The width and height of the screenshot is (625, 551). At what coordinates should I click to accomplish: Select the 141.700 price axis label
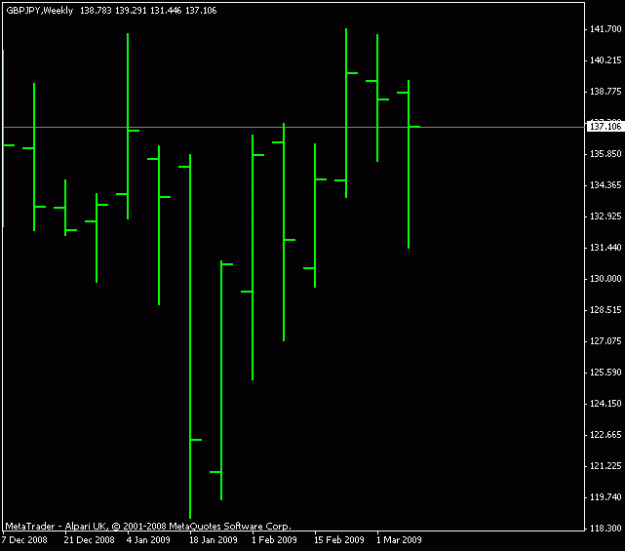(x=605, y=29)
